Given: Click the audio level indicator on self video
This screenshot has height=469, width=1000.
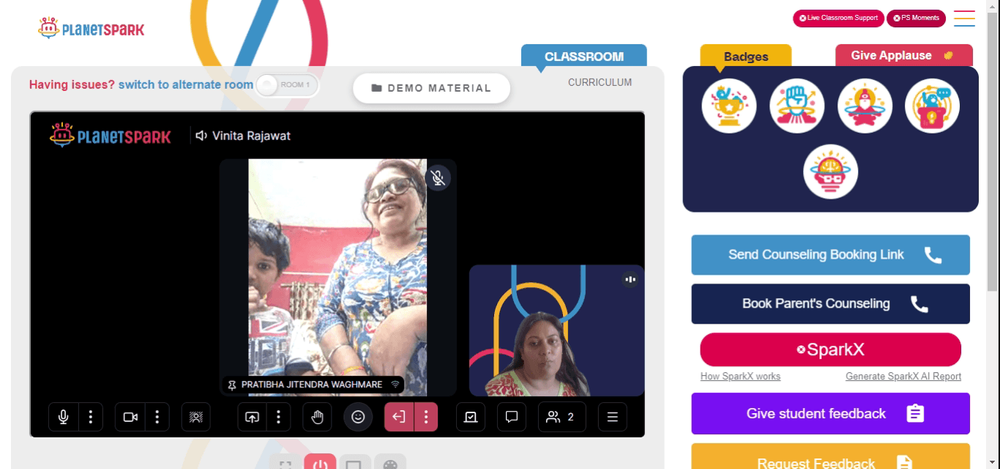Looking at the screenshot, I should [x=630, y=279].
